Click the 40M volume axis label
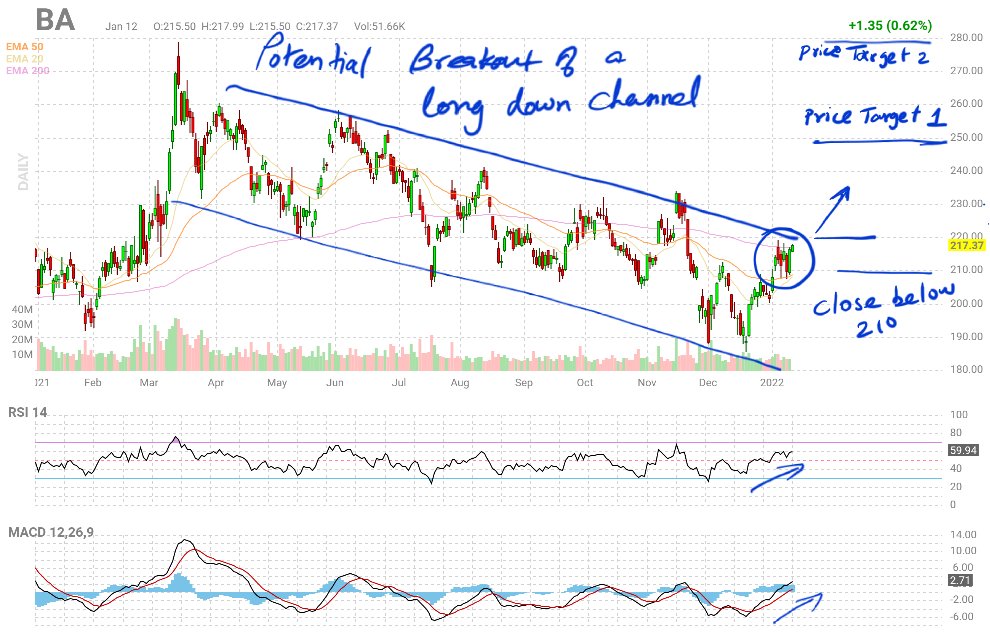 (x=22, y=309)
